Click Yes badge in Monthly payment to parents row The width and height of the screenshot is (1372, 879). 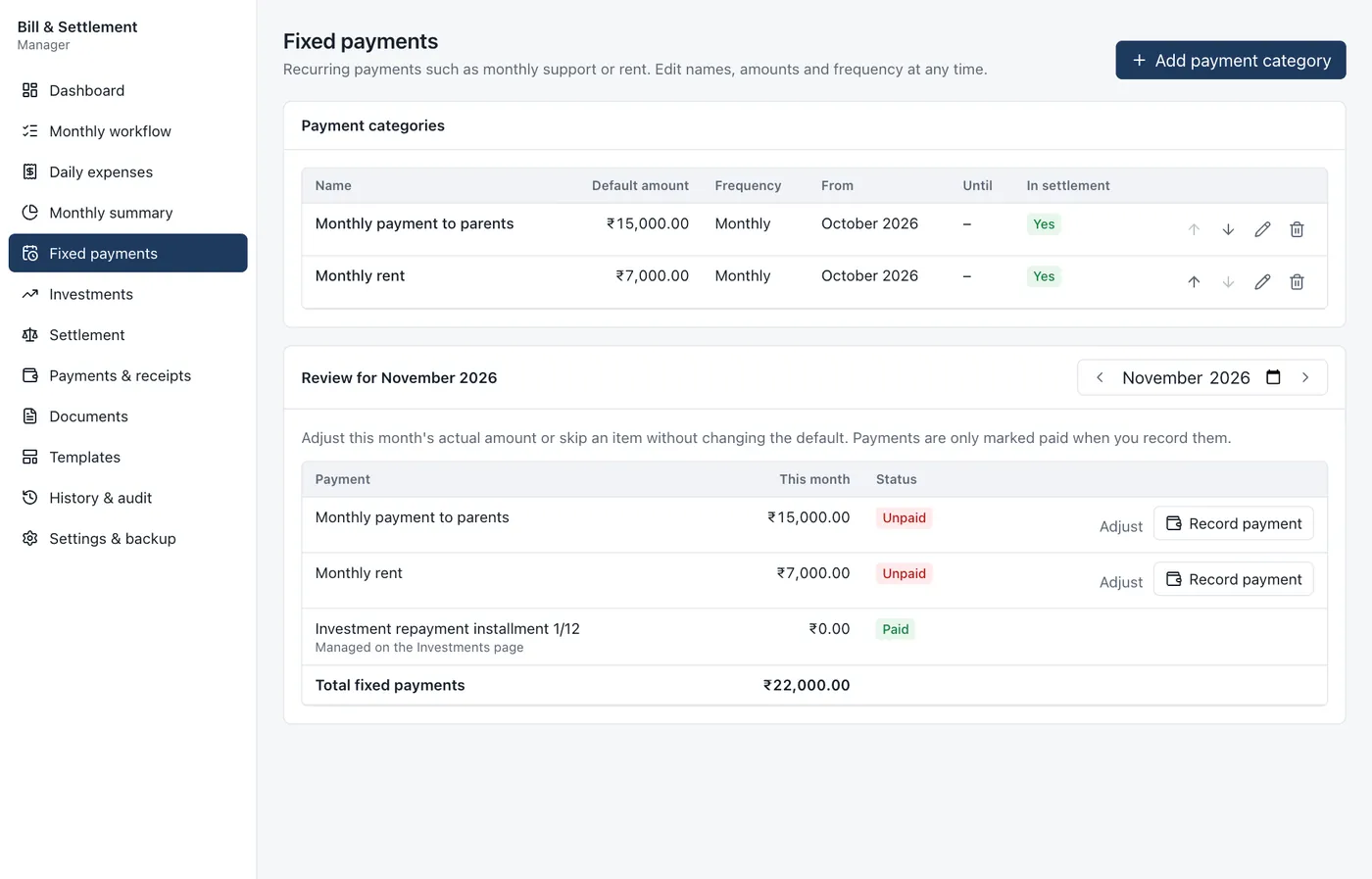point(1044,223)
